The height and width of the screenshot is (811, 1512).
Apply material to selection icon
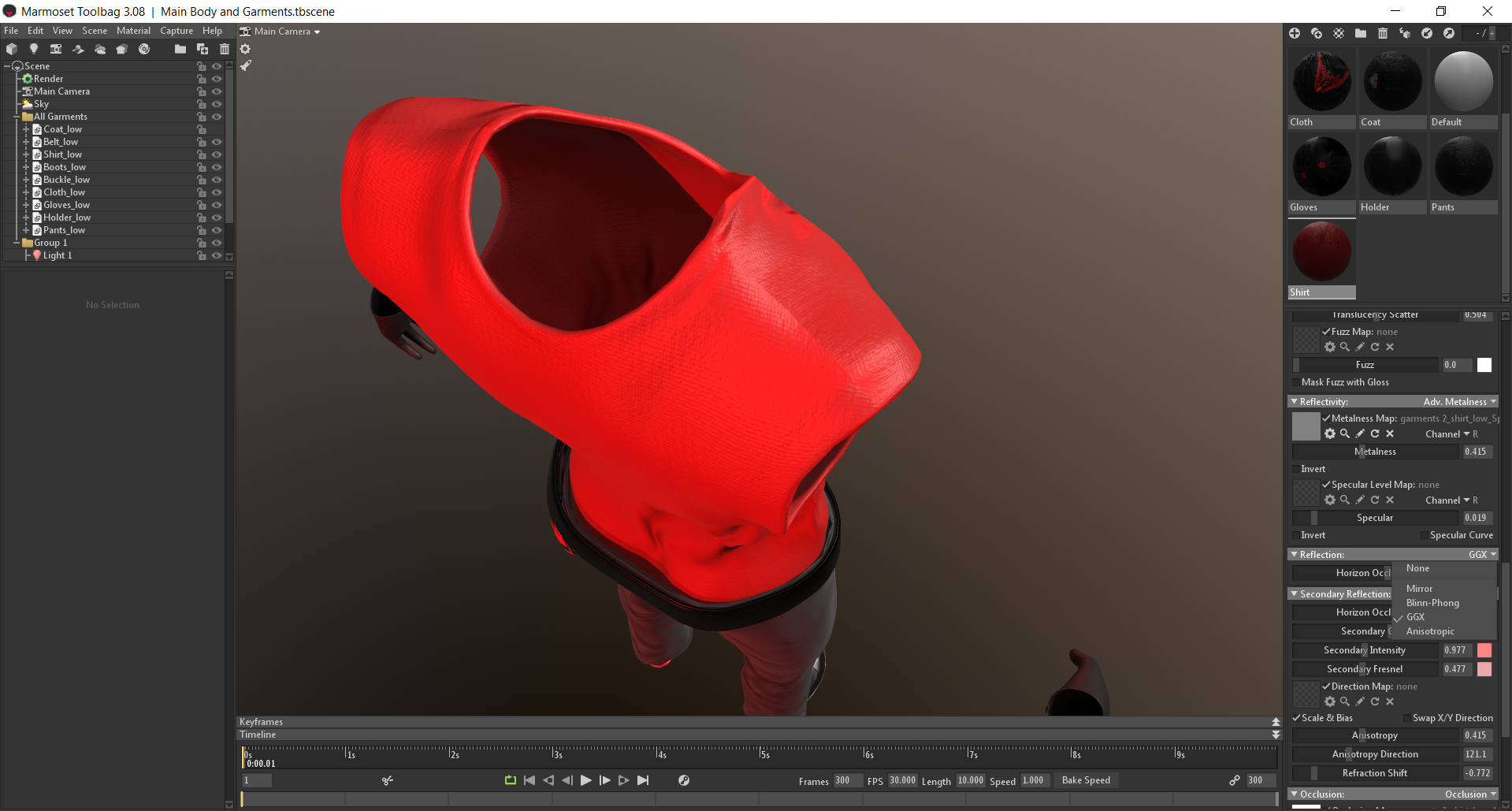pos(1405,33)
